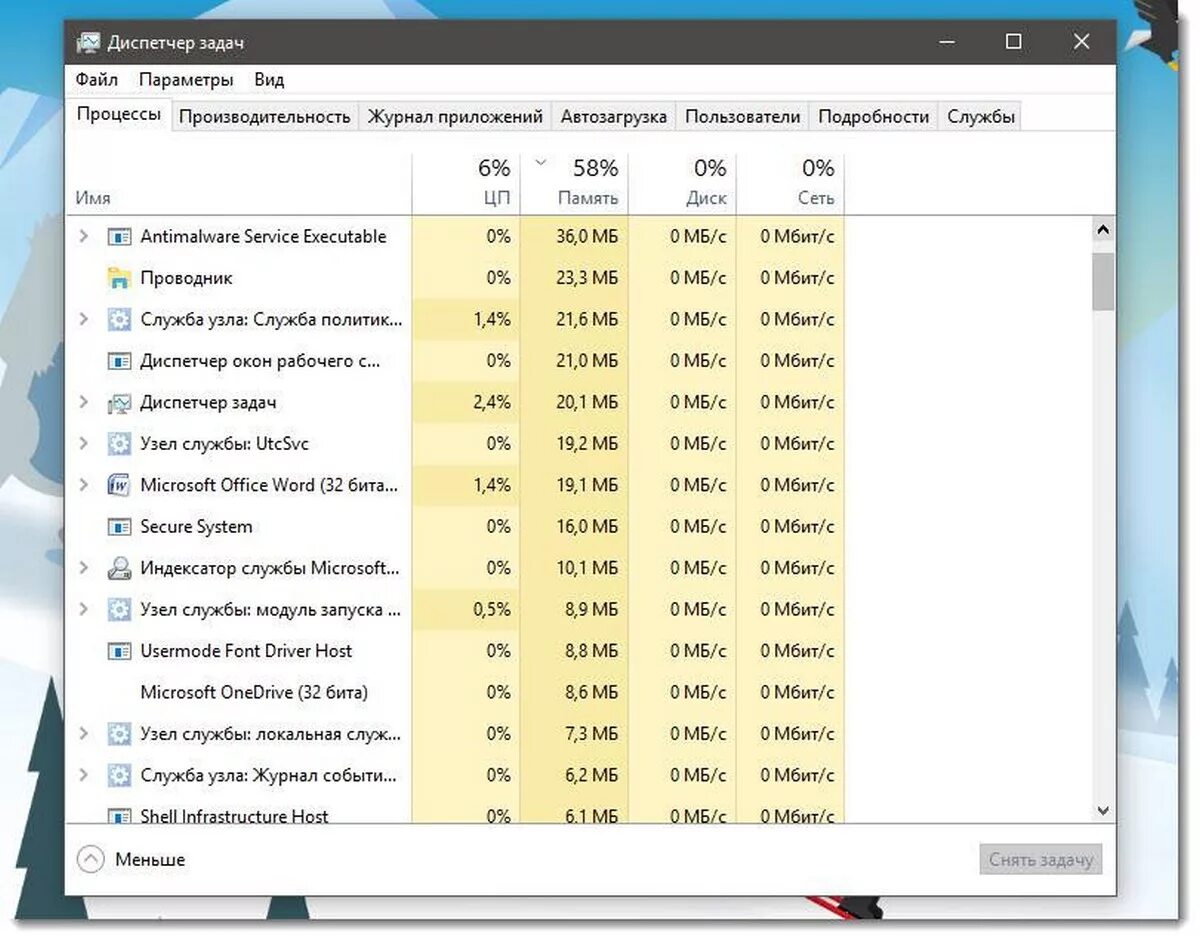Open the Файл menu
Screen dimensions: 1200x941
pos(97,80)
